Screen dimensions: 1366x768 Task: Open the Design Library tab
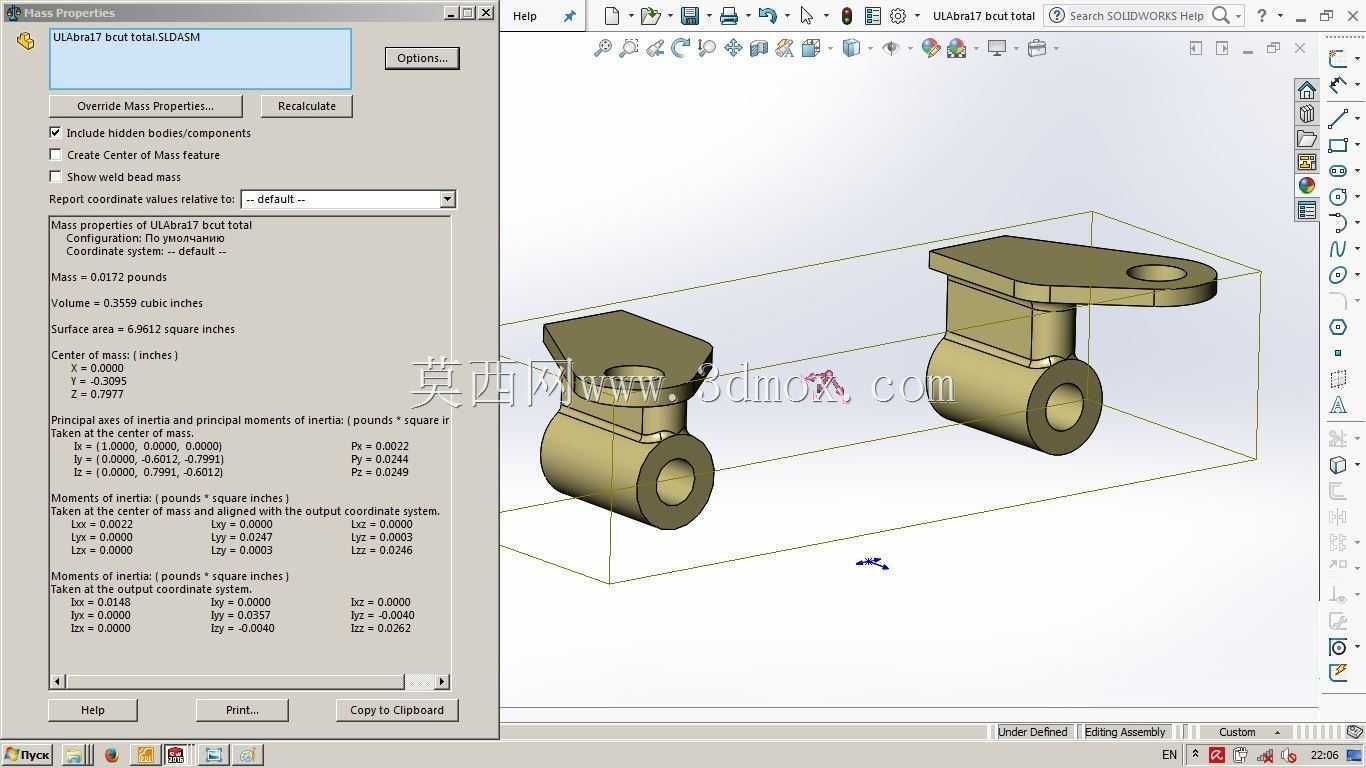[1307, 114]
